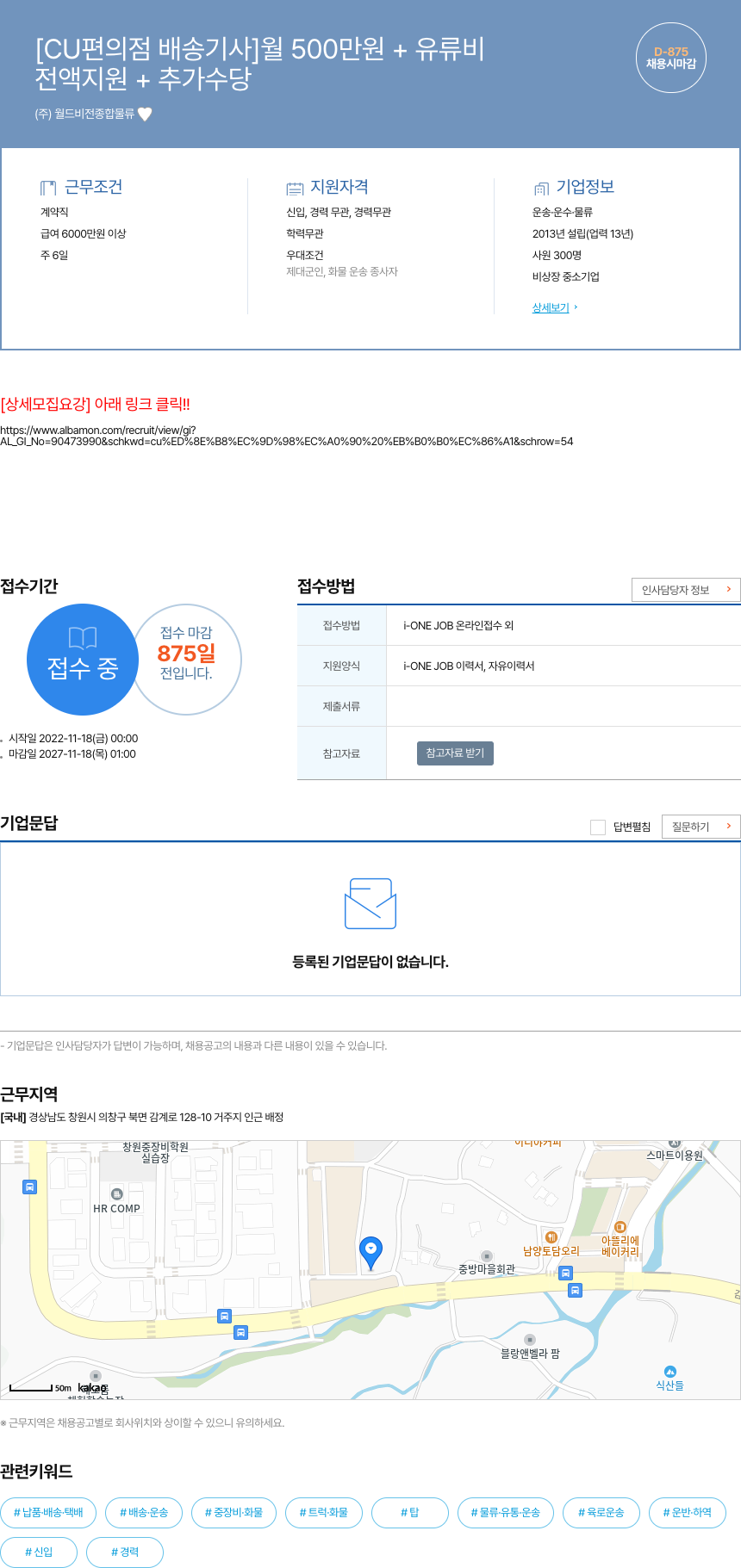Click the heart favorite icon beside company name

coord(145,114)
